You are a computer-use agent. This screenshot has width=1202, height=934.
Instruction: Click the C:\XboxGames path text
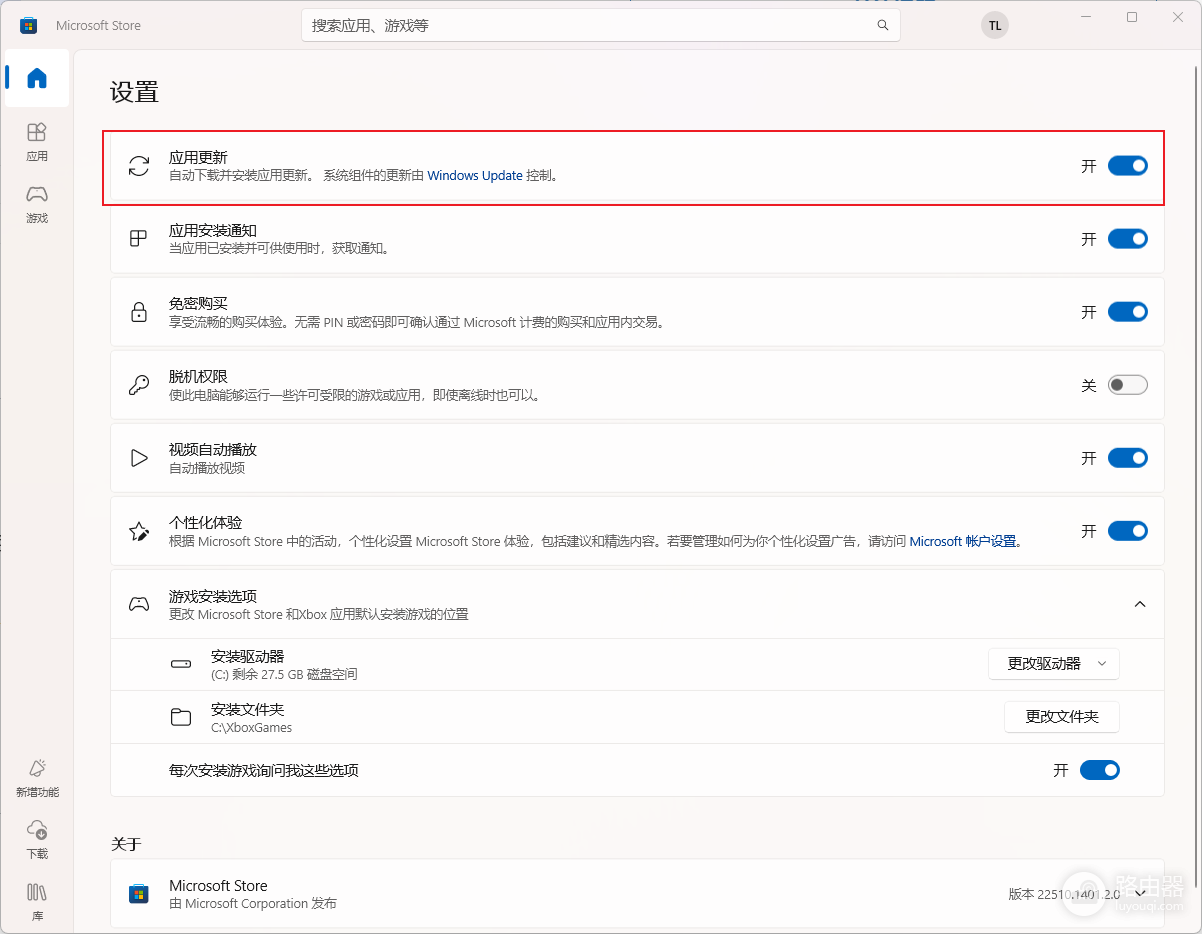click(252, 728)
